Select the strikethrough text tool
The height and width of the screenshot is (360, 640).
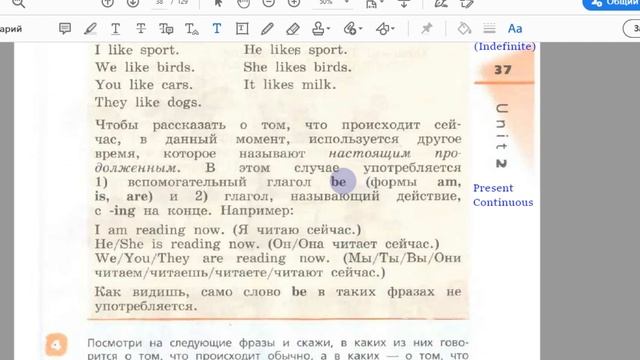click(141, 29)
